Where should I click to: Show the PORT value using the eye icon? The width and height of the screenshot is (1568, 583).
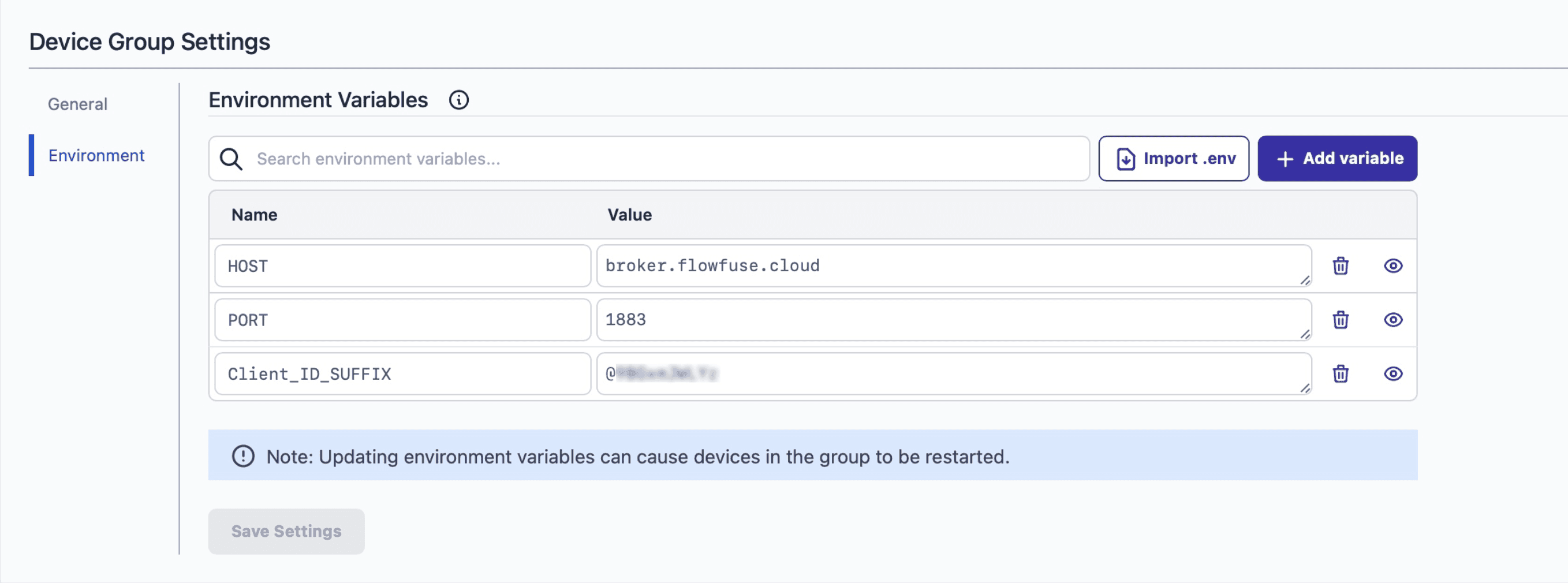[x=1394, y=319]
